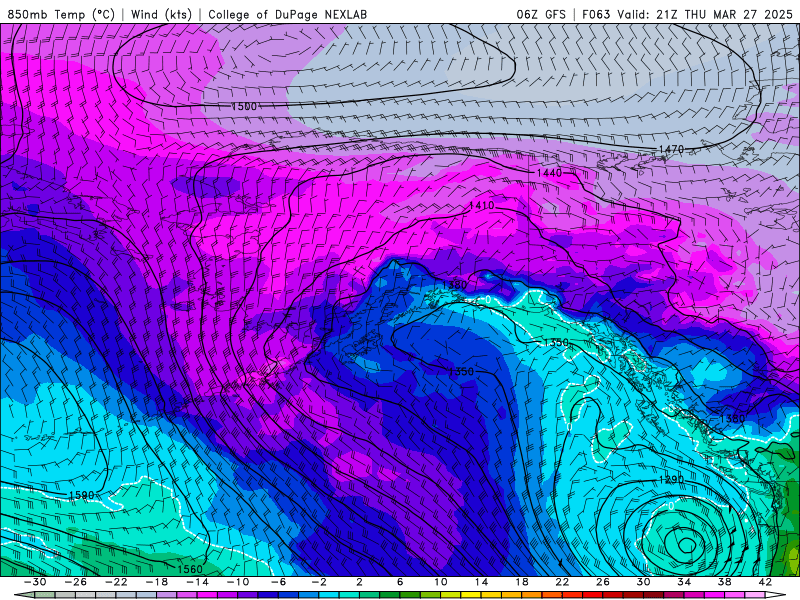Click the '850mb Temp (°C)' title text

pos(61,14)
